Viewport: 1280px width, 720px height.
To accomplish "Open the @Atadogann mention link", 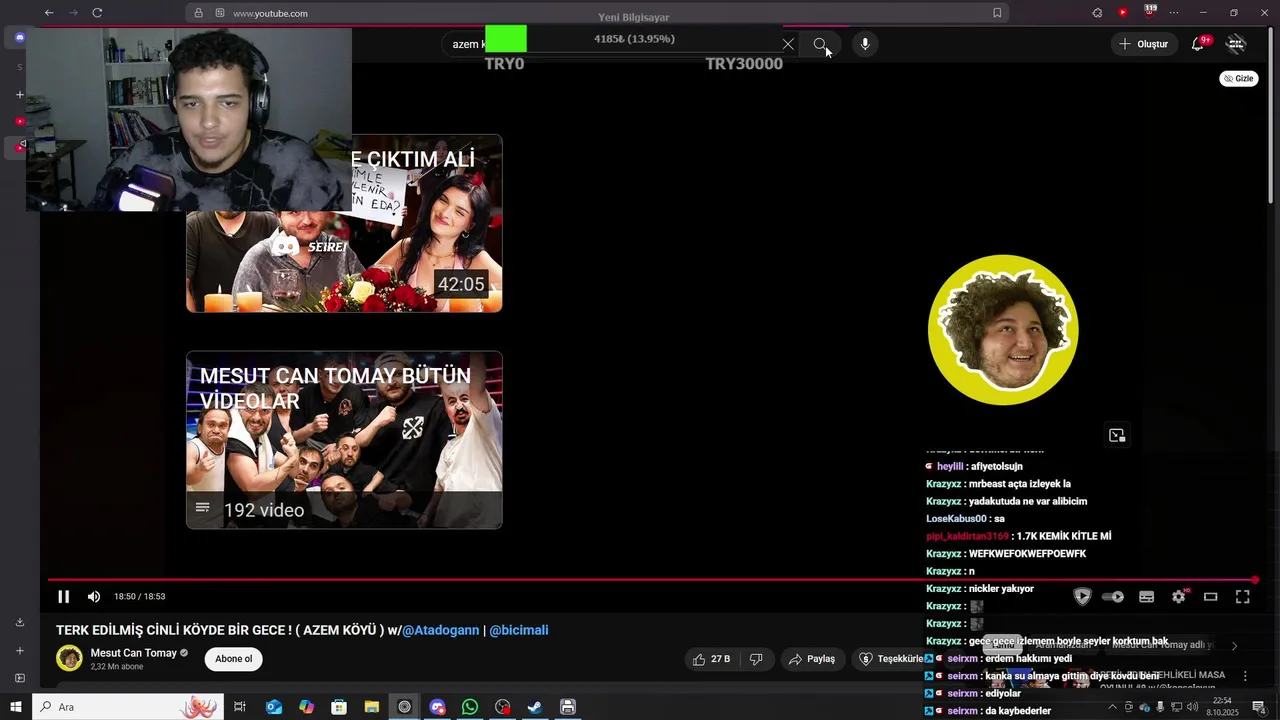I will point(440,630).
